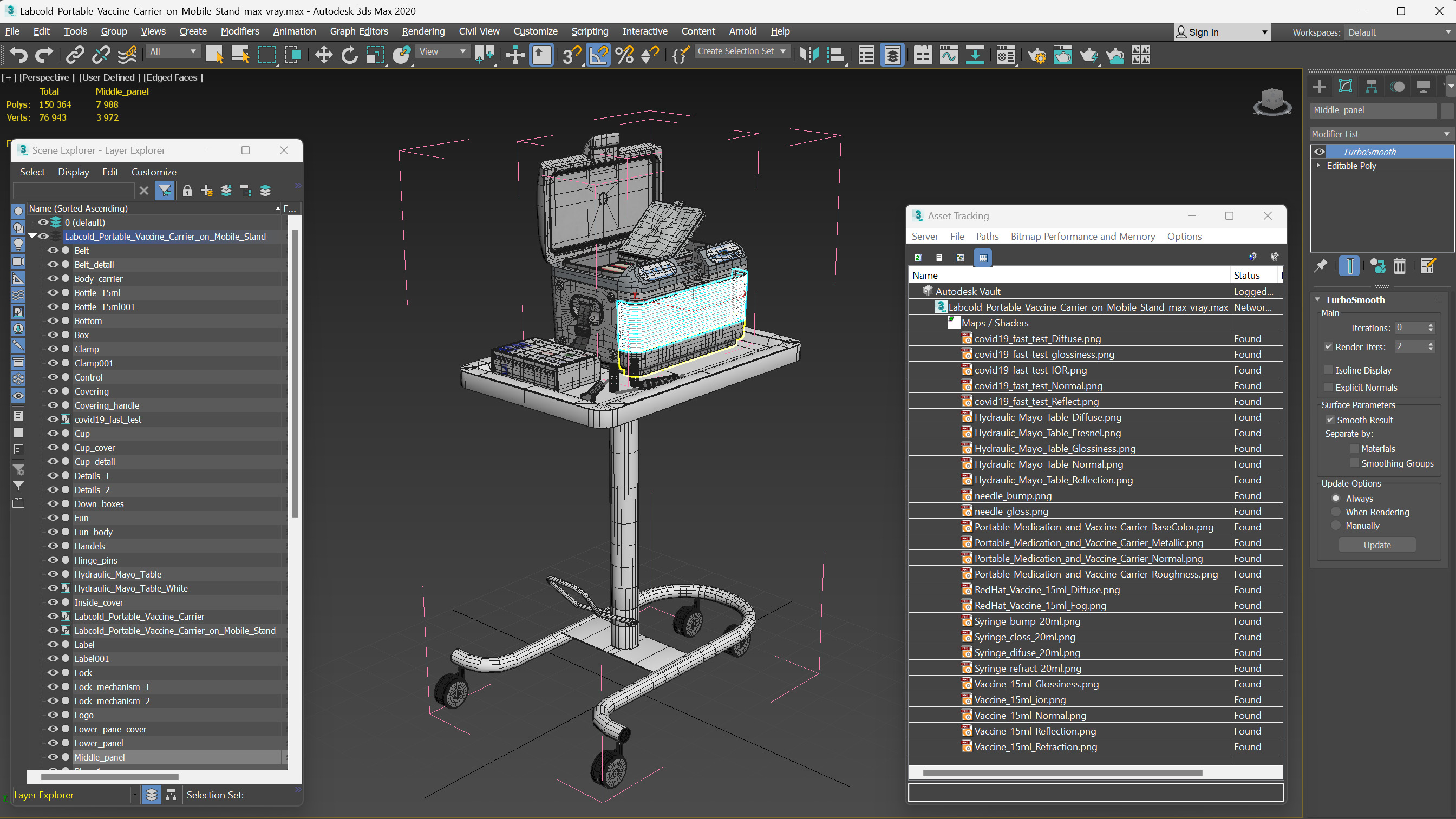Enable the Explicit Normals checkbox
The width and height of the screenshot is (1456, 819).
click(x=1329, y=388)
